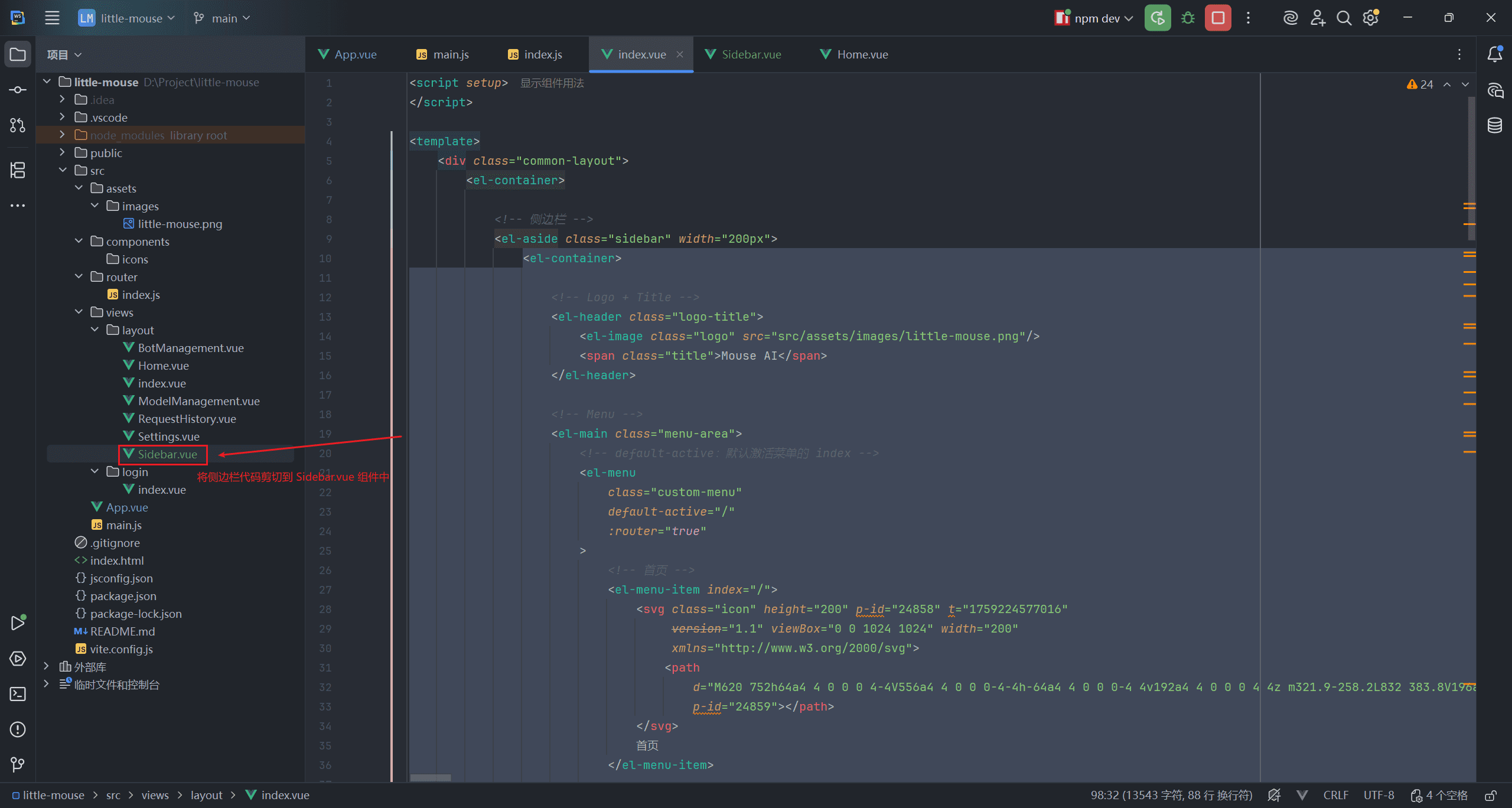
Task: Open editor tabs options menu
Action: 1459,54
